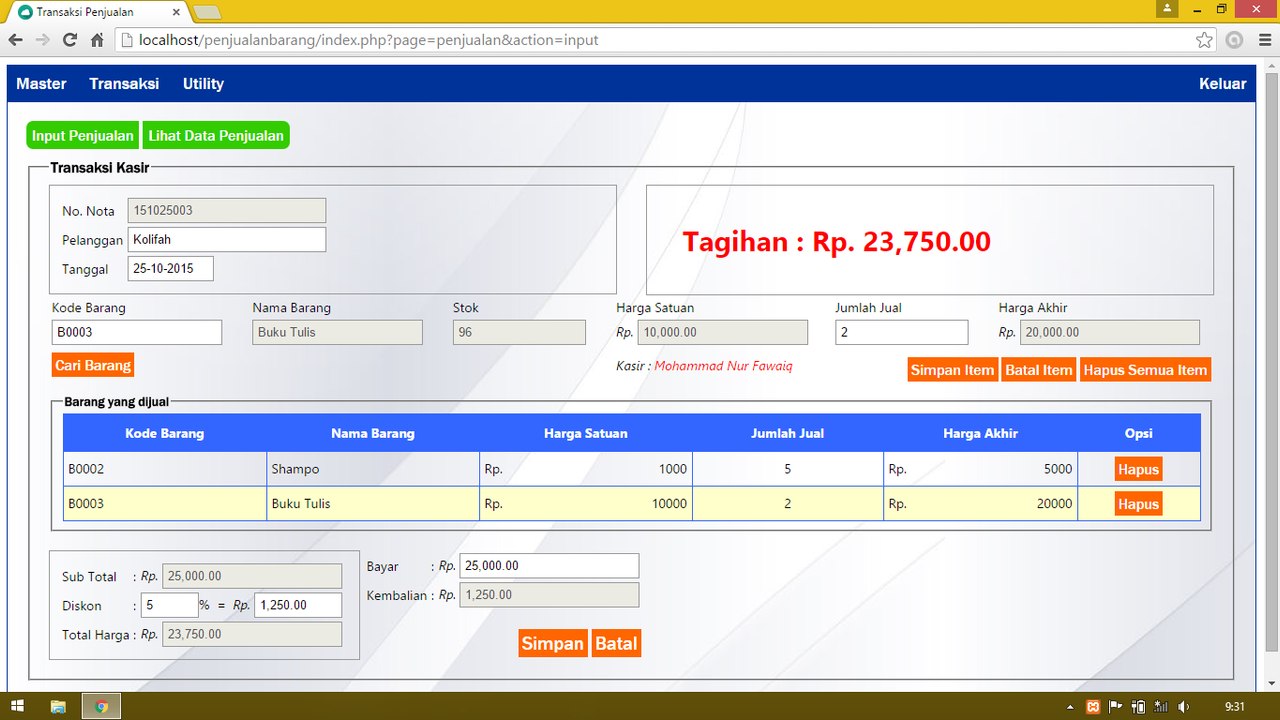Click the taskbar clock 9:31
Screen dimensions: 1280x720
click(1235, 707)
